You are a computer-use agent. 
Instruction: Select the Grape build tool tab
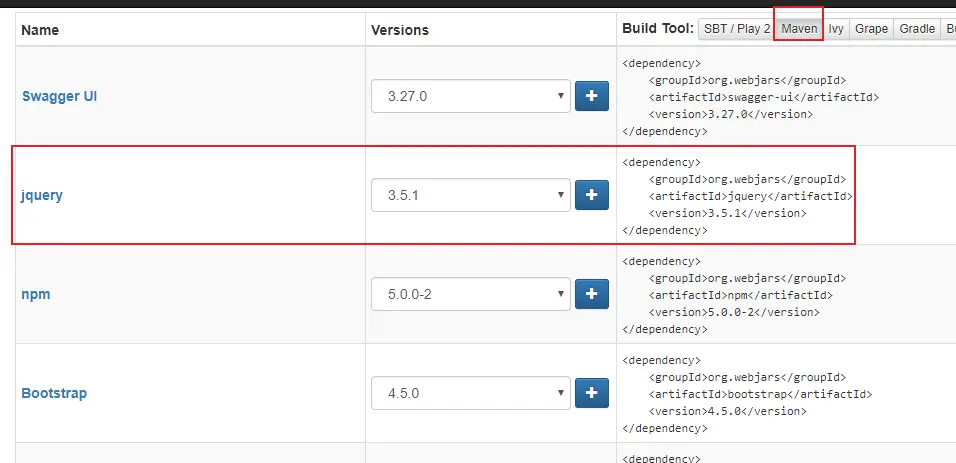(871, 29)
